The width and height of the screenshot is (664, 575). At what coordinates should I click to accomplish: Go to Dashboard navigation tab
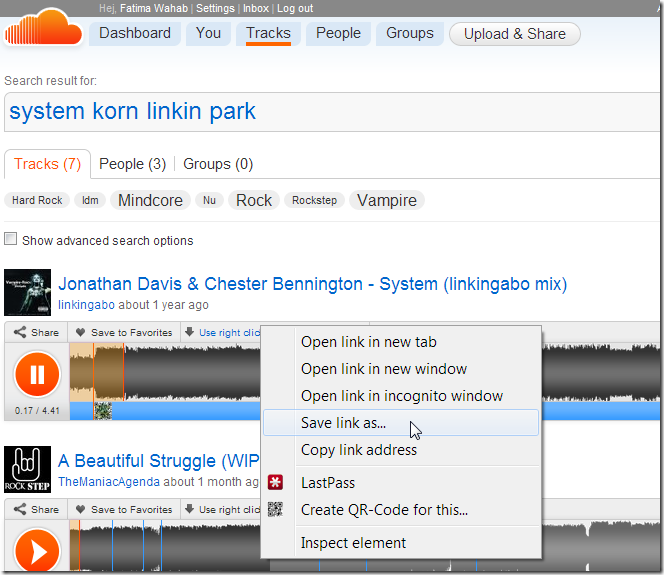(x=135, y=33)
